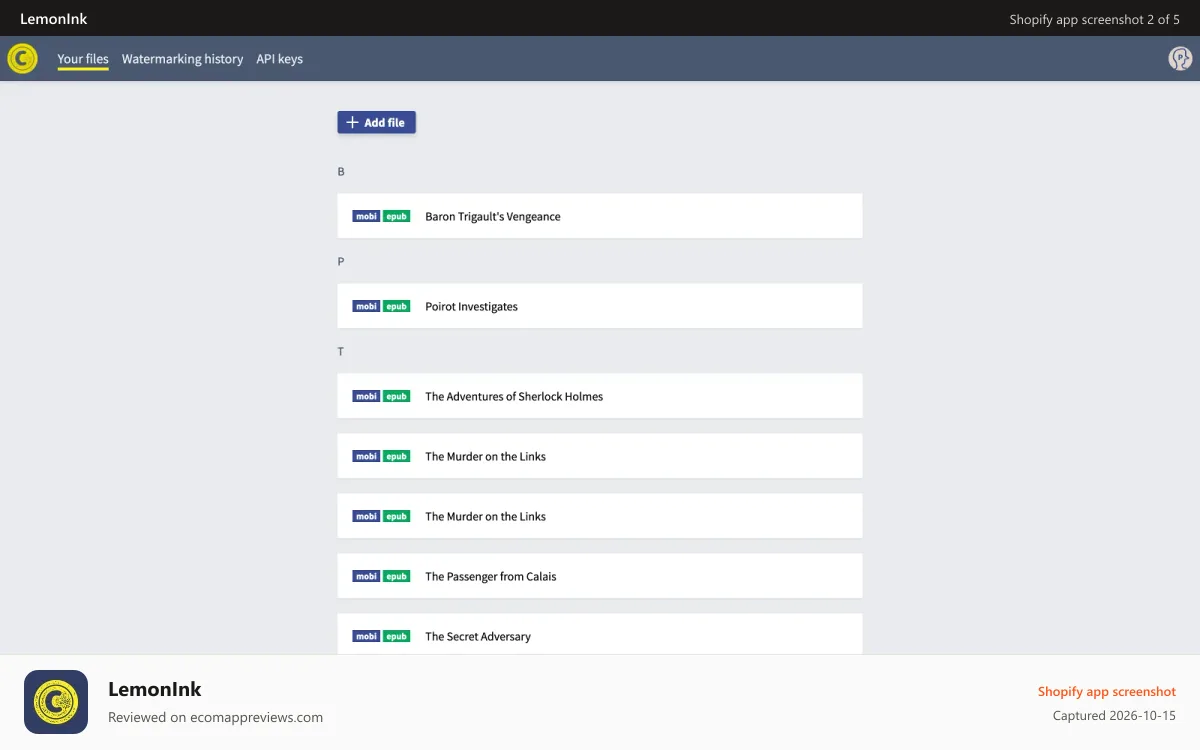Click mobi badge on Poirot Investigates
This screenshot has height=750, width=1200.
366,306
